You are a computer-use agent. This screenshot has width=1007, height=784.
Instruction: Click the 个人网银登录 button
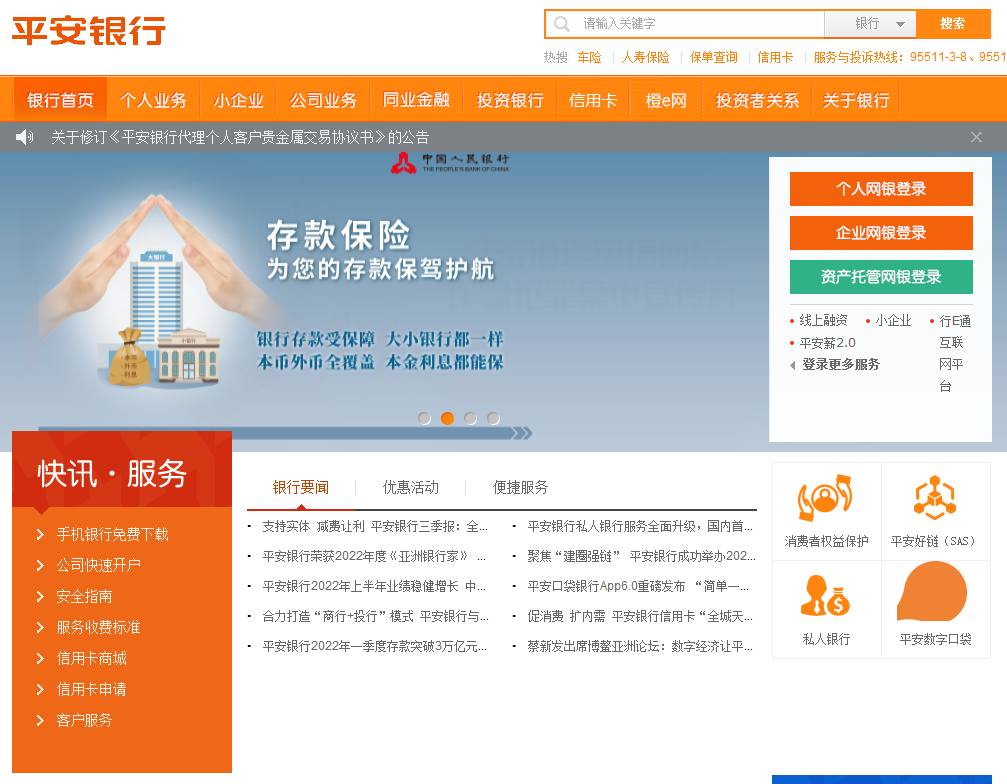click(x=881, y=189)
